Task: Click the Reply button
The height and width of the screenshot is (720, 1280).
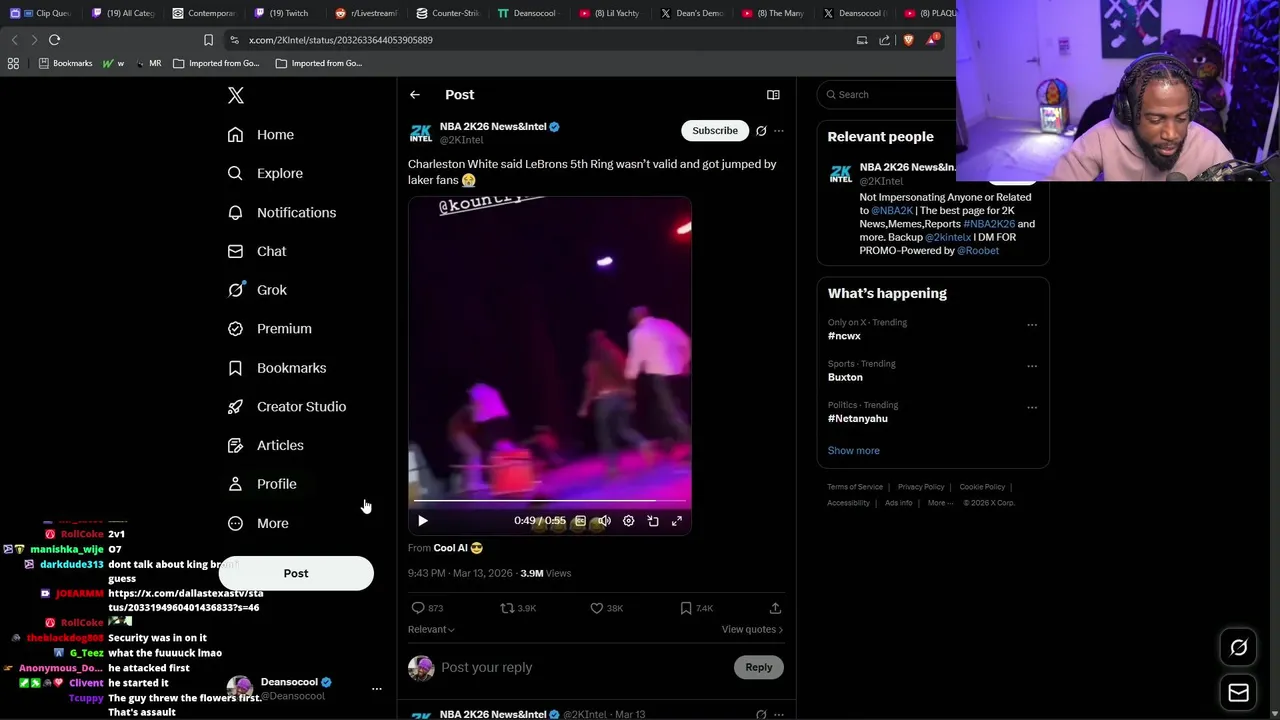Action: [x=758, y=668]
